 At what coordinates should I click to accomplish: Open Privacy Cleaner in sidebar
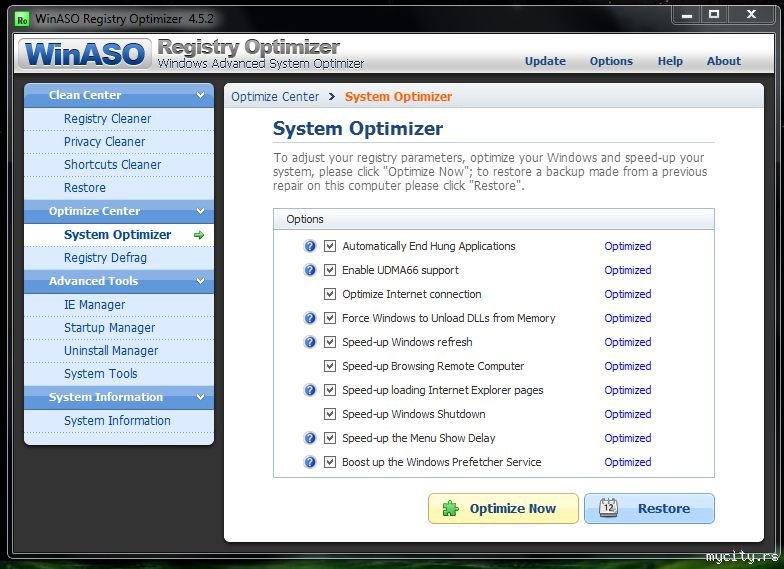pyautogui.click(x=119, y=142)
